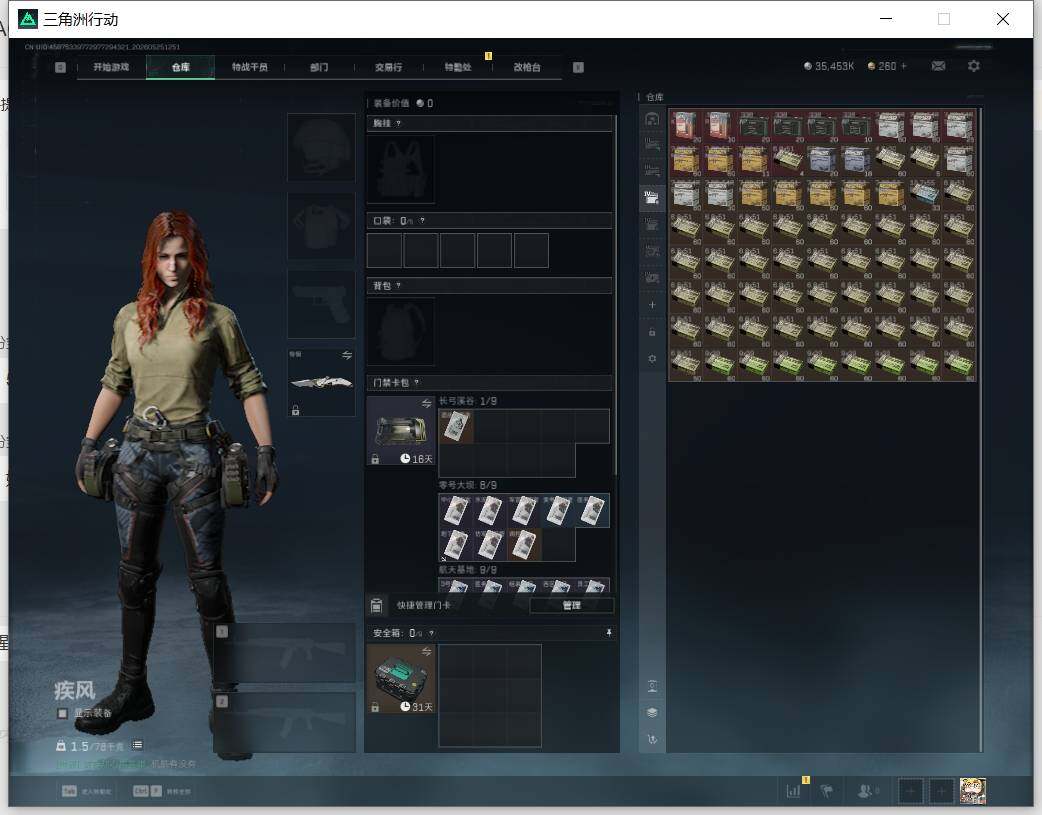1042x815 pixels.
Task: Click the help icon next to 口袋
Action: [422, 221]
